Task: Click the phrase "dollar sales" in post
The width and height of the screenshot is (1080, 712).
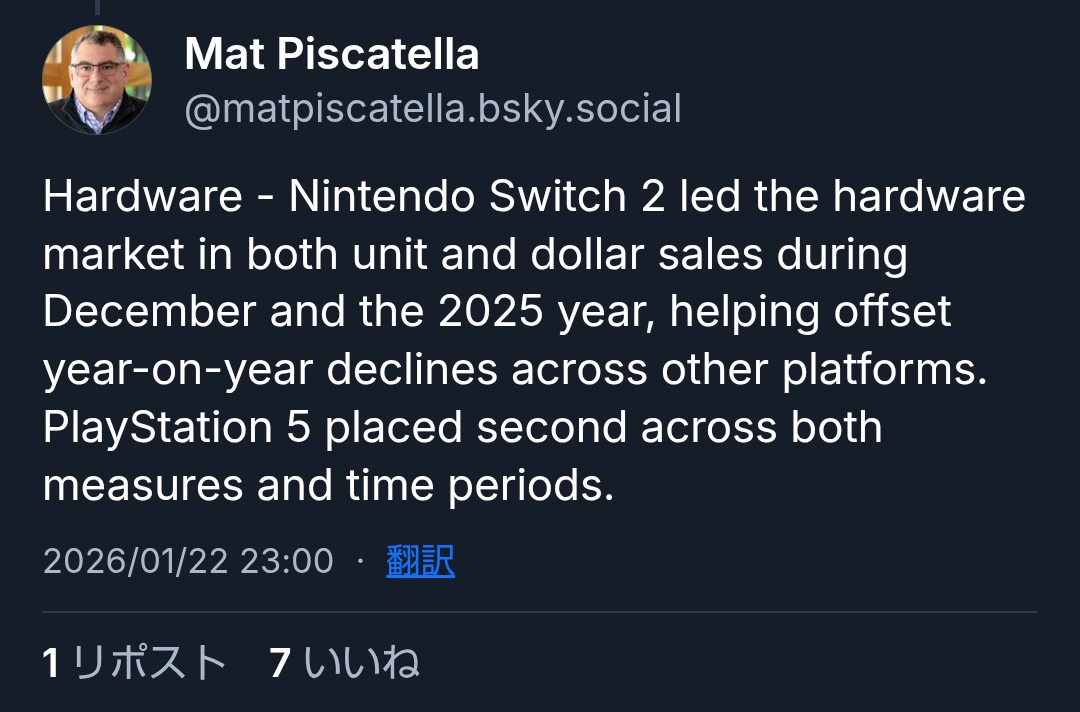Action: point(662,255)
